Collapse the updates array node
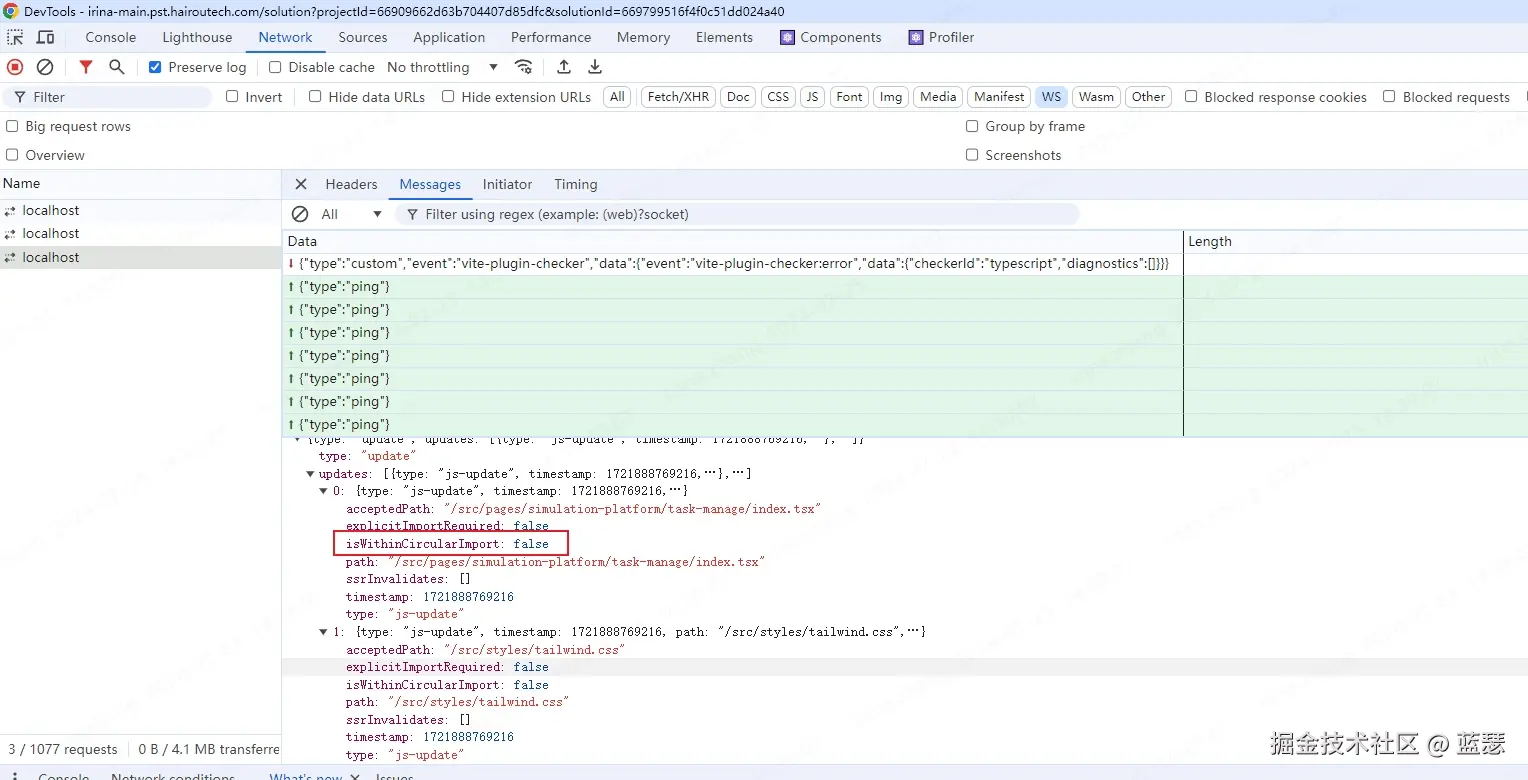Image resolution: width=1528 pixels, height=780 pixels. pyautogui.click(x=310, y=474)
